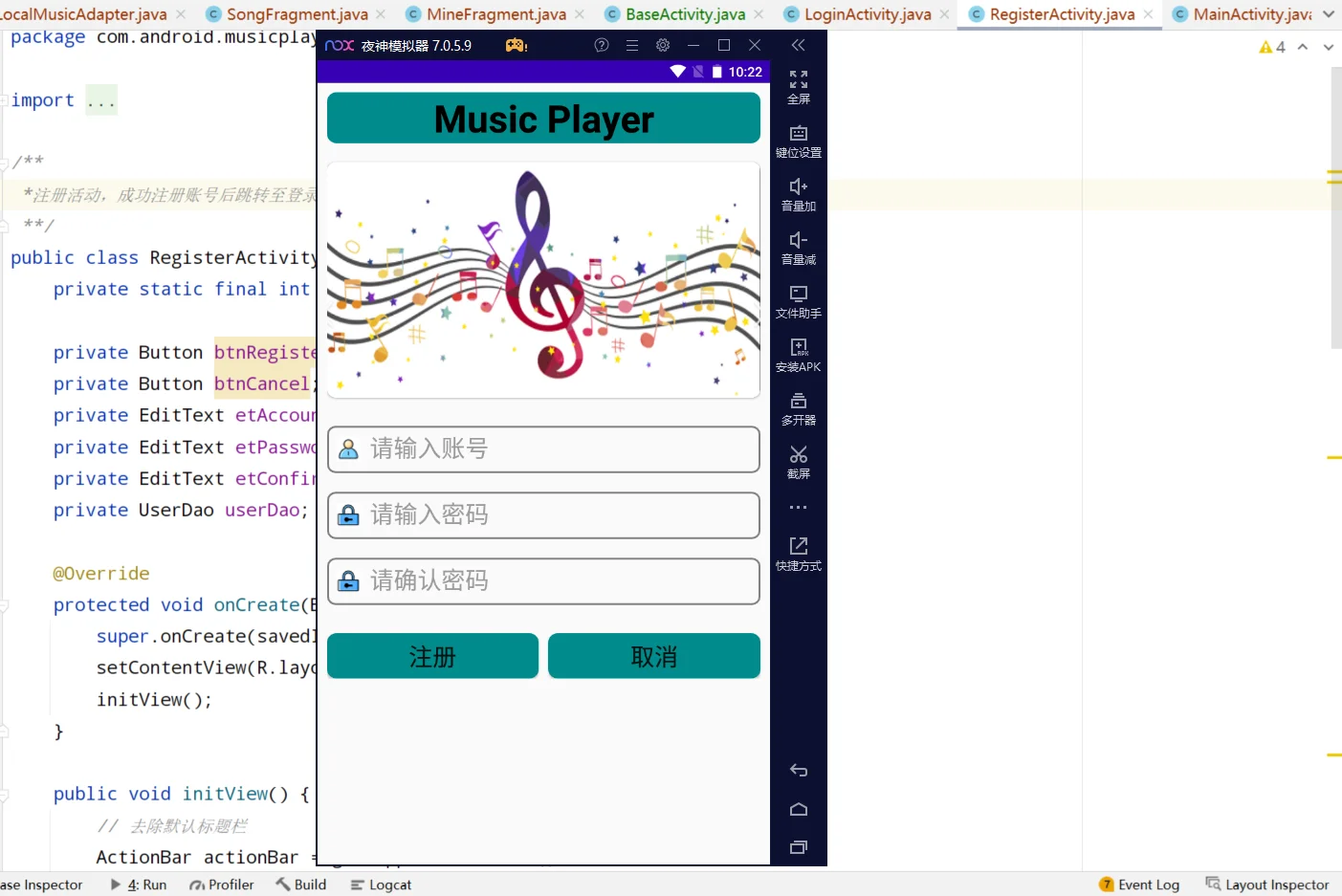Close the LoginActivity.java tab
1342x896 pixels.
click(x=944, y=14)
